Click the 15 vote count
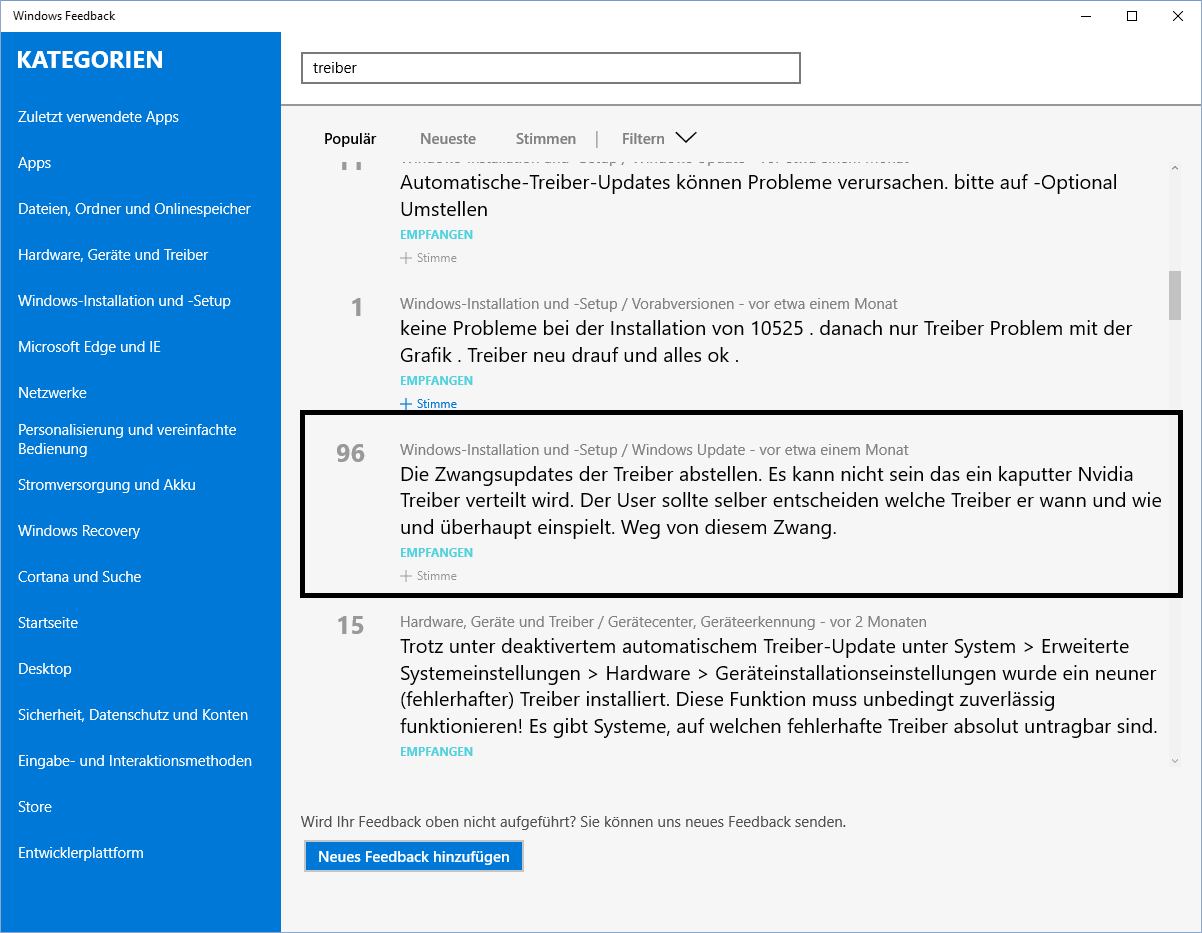1202x933 pixels. tap(351, 625)
